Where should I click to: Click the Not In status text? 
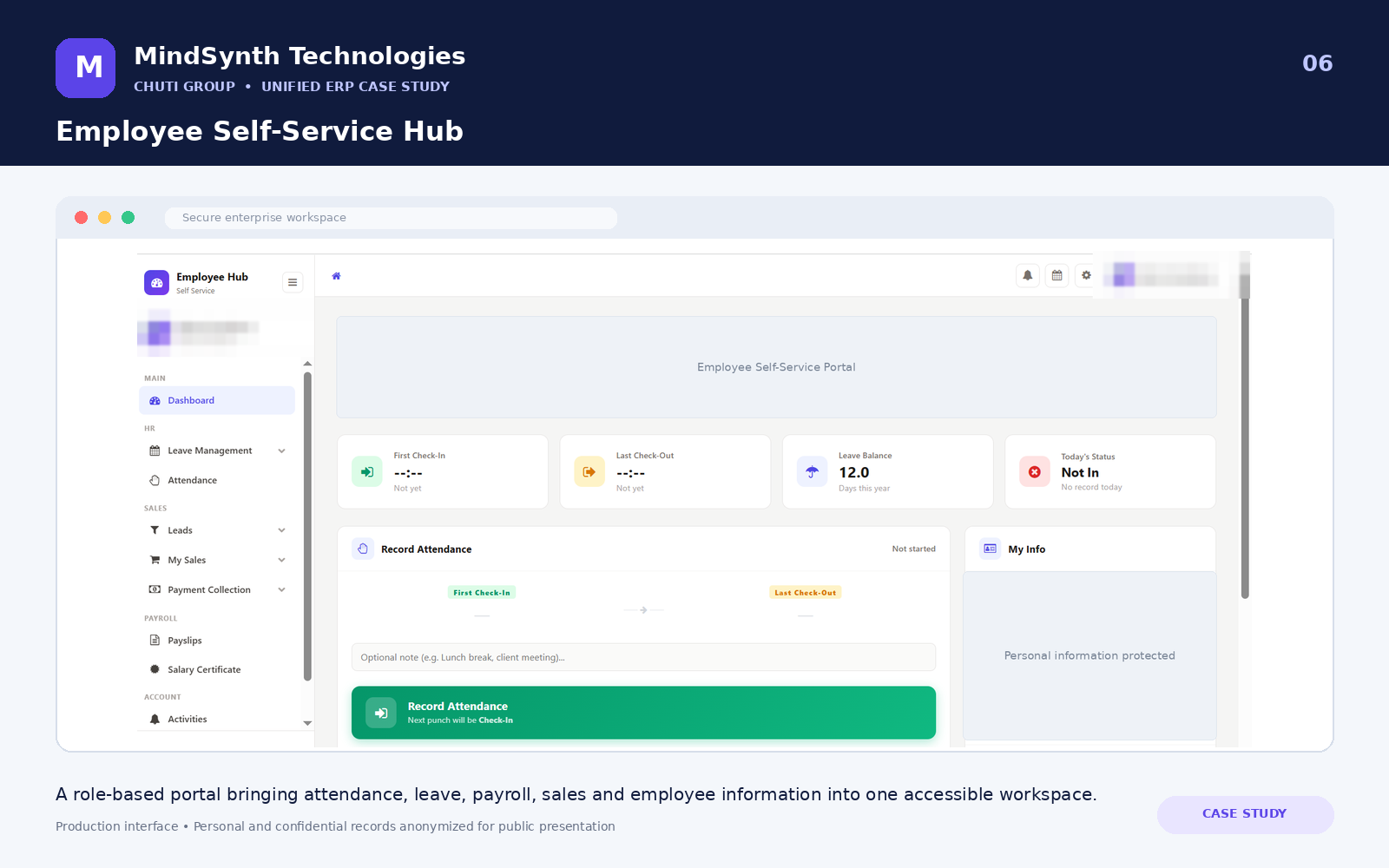[1080, 473]
